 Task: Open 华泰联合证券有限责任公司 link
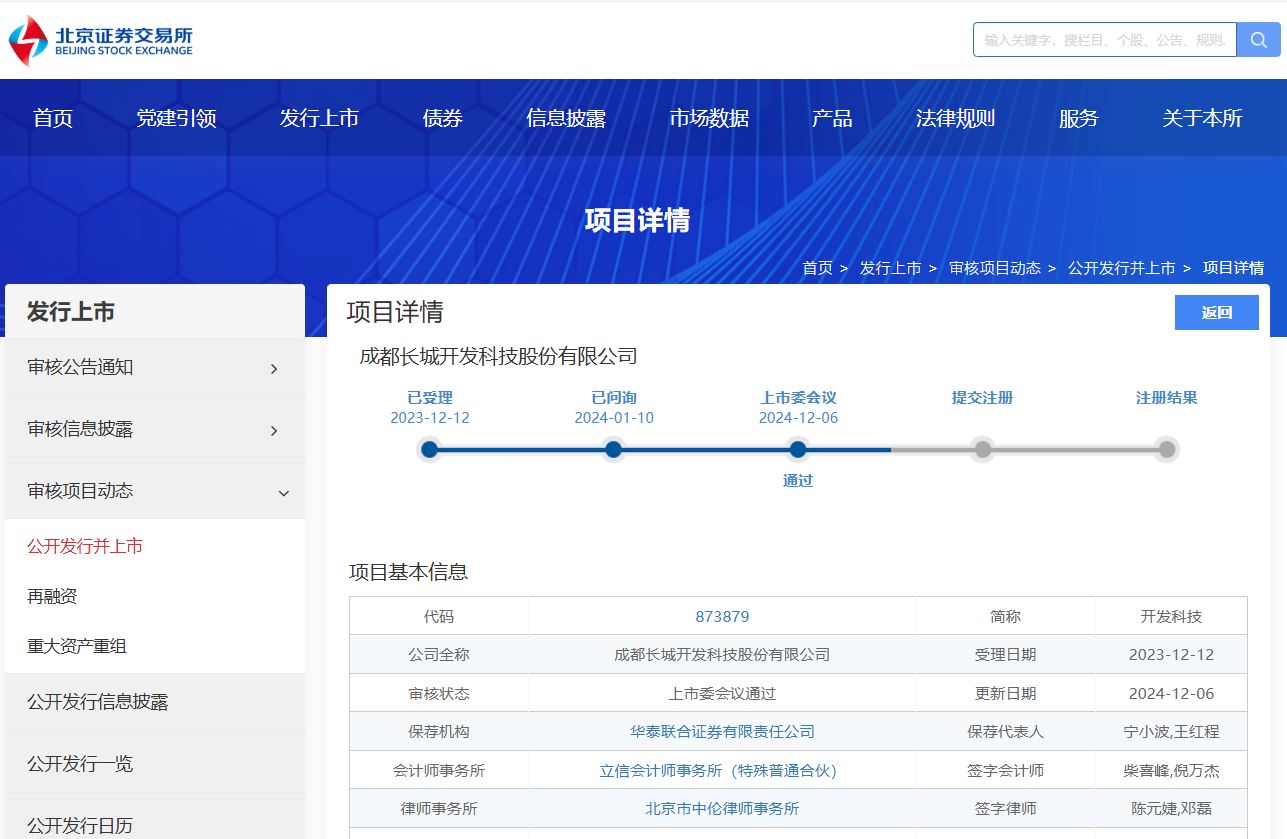pyautogui.click(x=722, y=732)
